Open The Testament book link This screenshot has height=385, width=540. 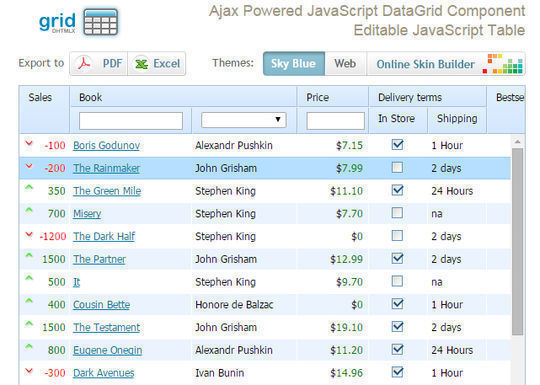click(x=107, y=327)
